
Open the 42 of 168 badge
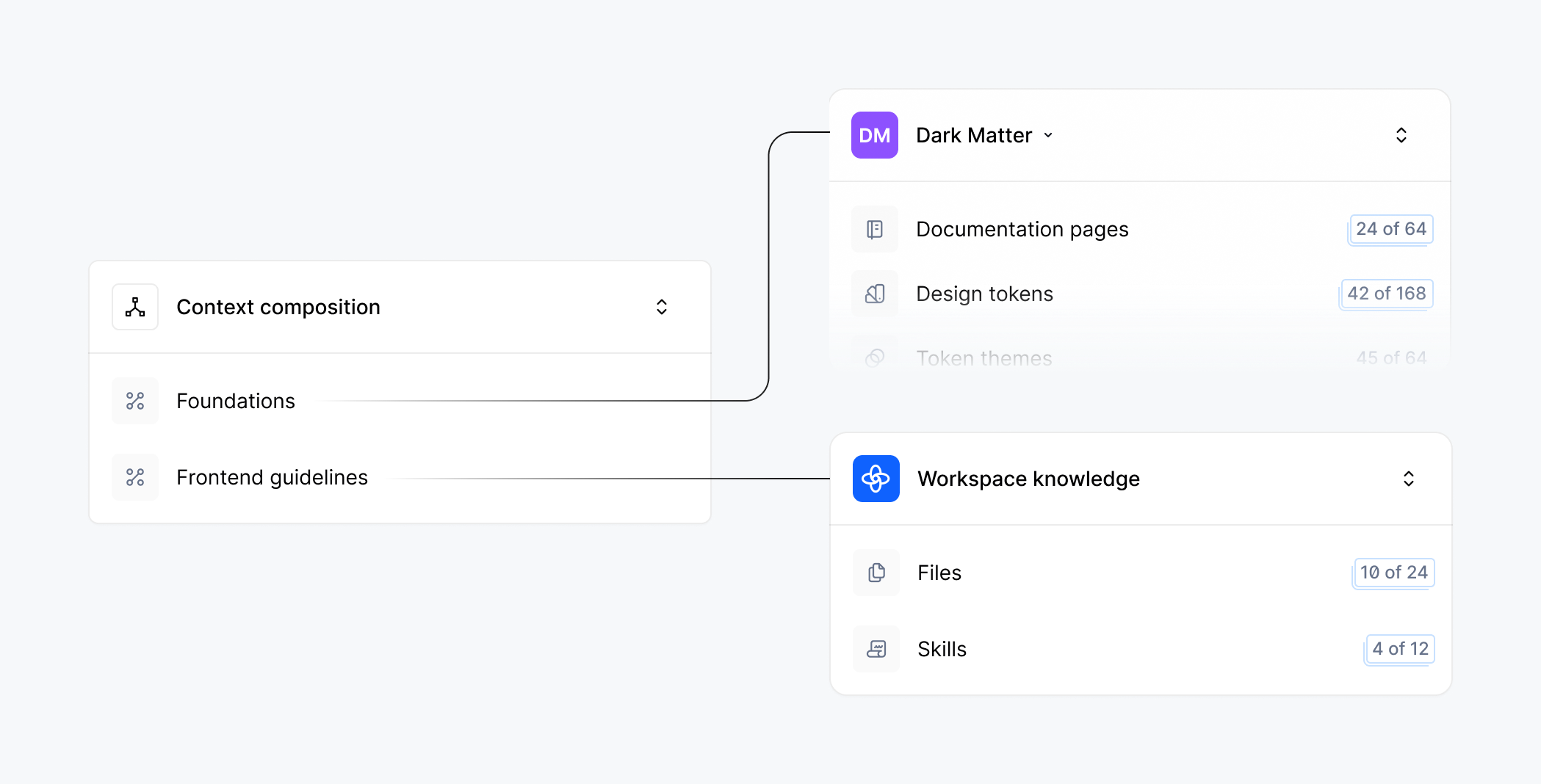pos(1387,294)
